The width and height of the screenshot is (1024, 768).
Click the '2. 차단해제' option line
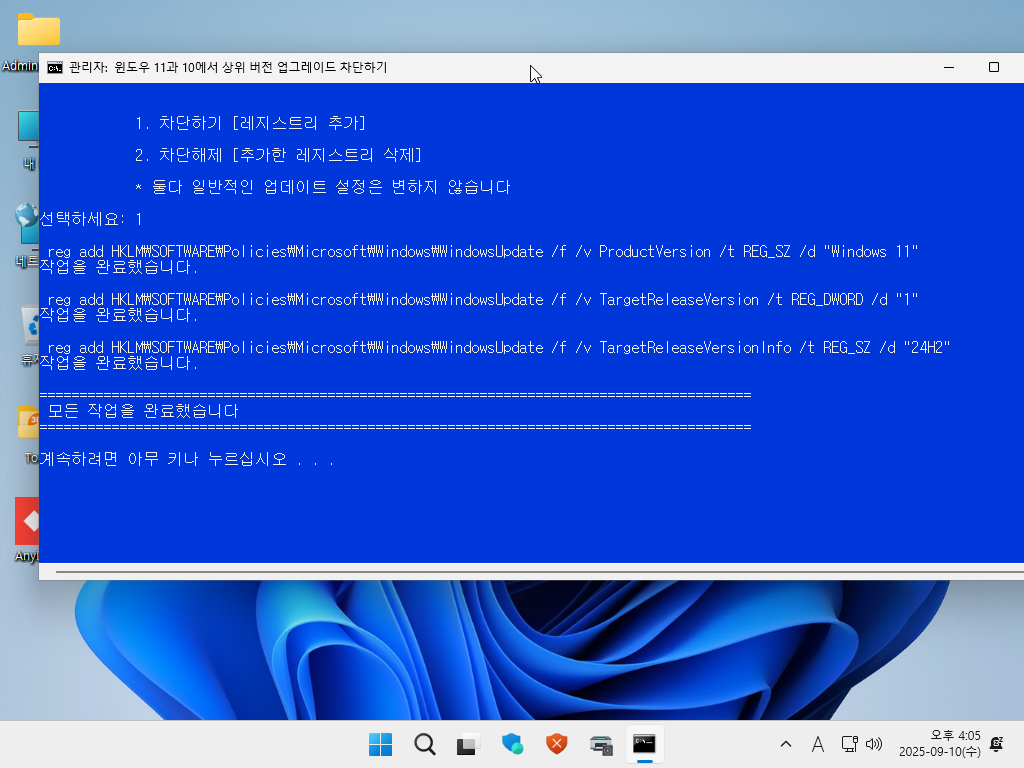click(278, 155)
